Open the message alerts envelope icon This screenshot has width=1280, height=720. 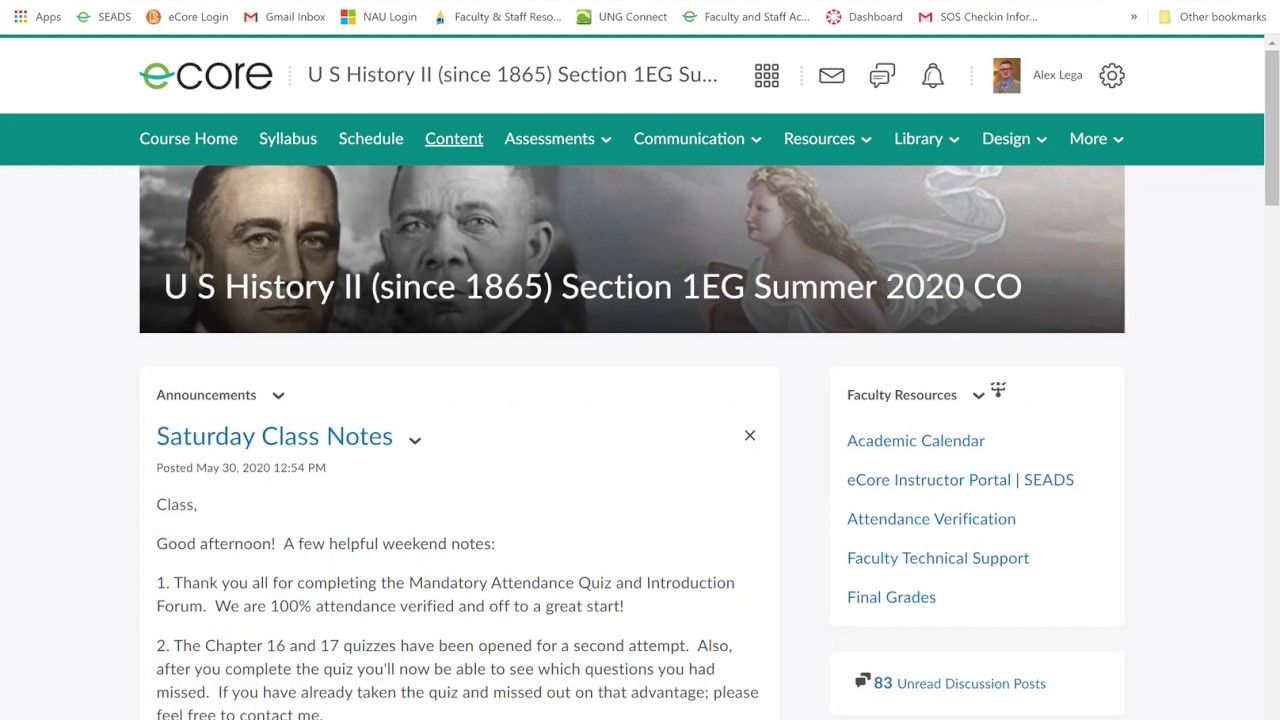coord(831,76)
